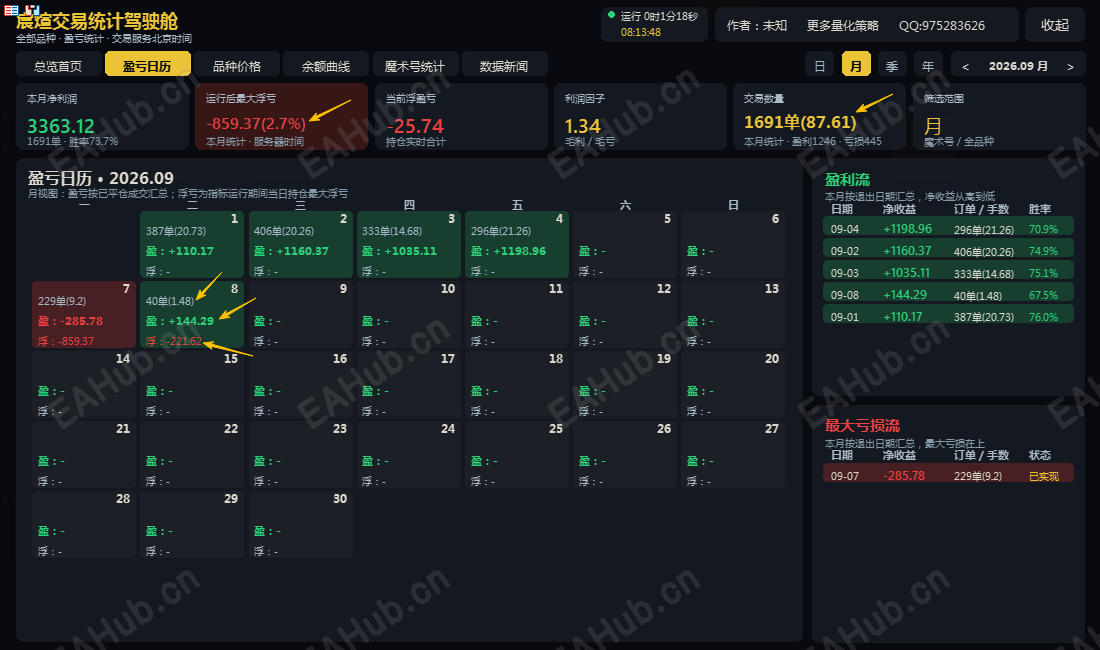Switch to the 余额曲线 tab
The height and width of the screenshot is (650, 1100).
coord(326,66)
